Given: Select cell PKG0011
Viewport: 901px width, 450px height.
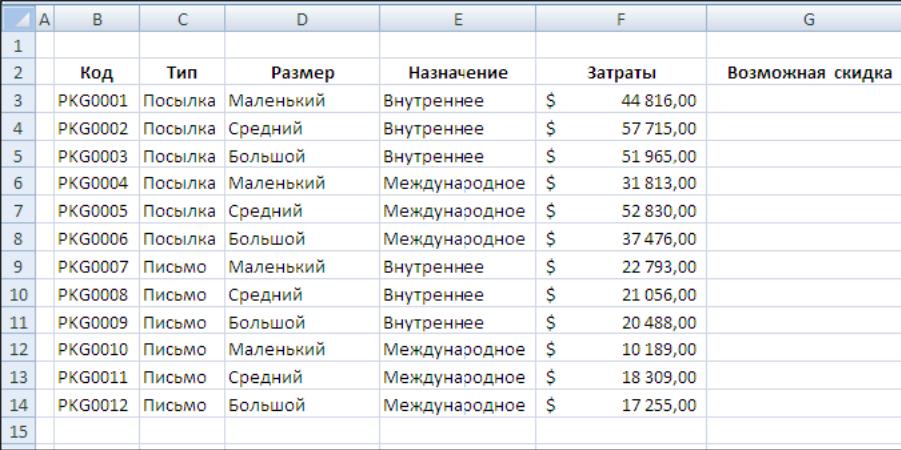Looking at the screenshot, I should tap(97, 377).
